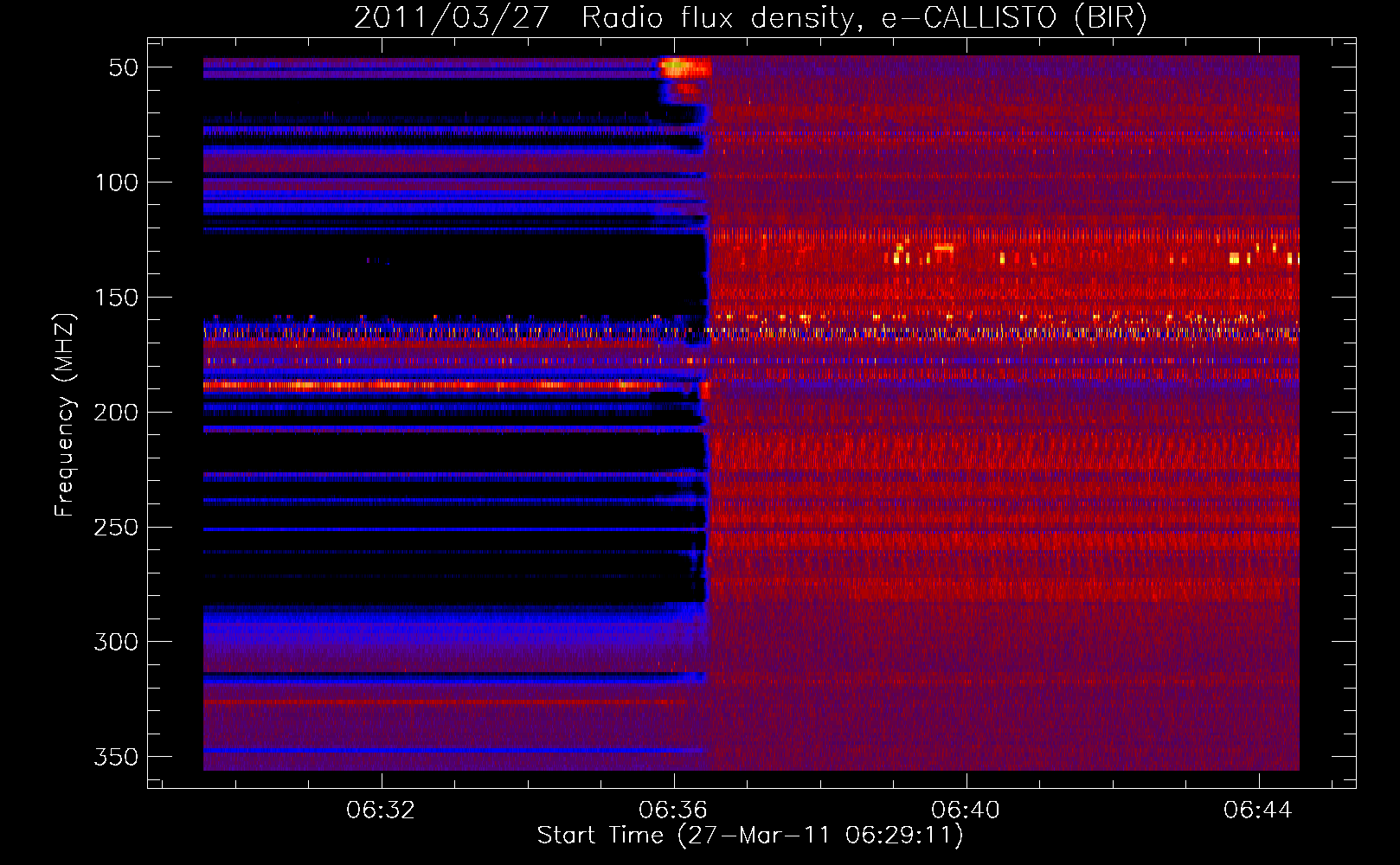This screenshot has height=865, width=1400.
Task: Select the 100 frequency tick label
Action: coord(116,183)
